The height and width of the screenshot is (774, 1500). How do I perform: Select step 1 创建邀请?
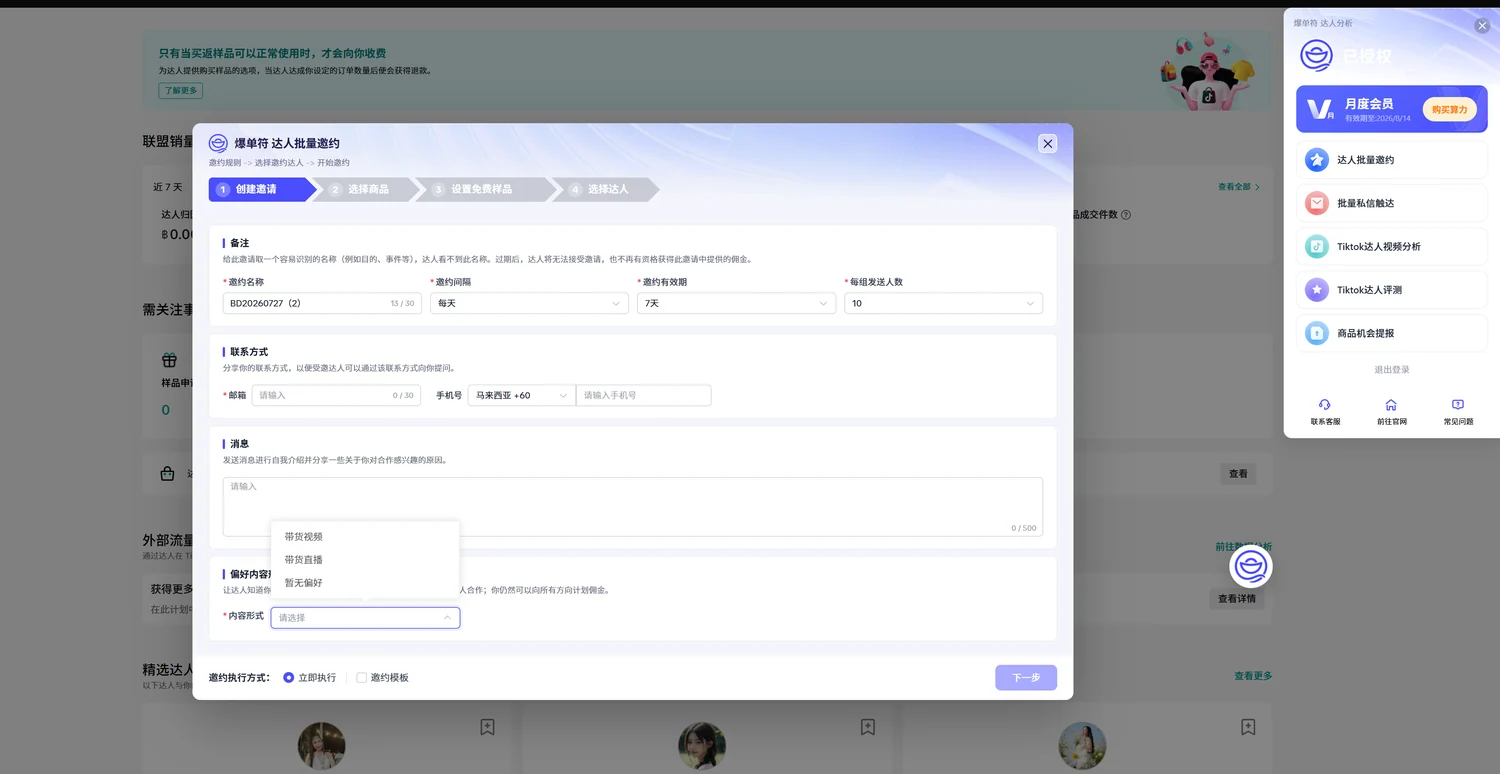point(260,189)
